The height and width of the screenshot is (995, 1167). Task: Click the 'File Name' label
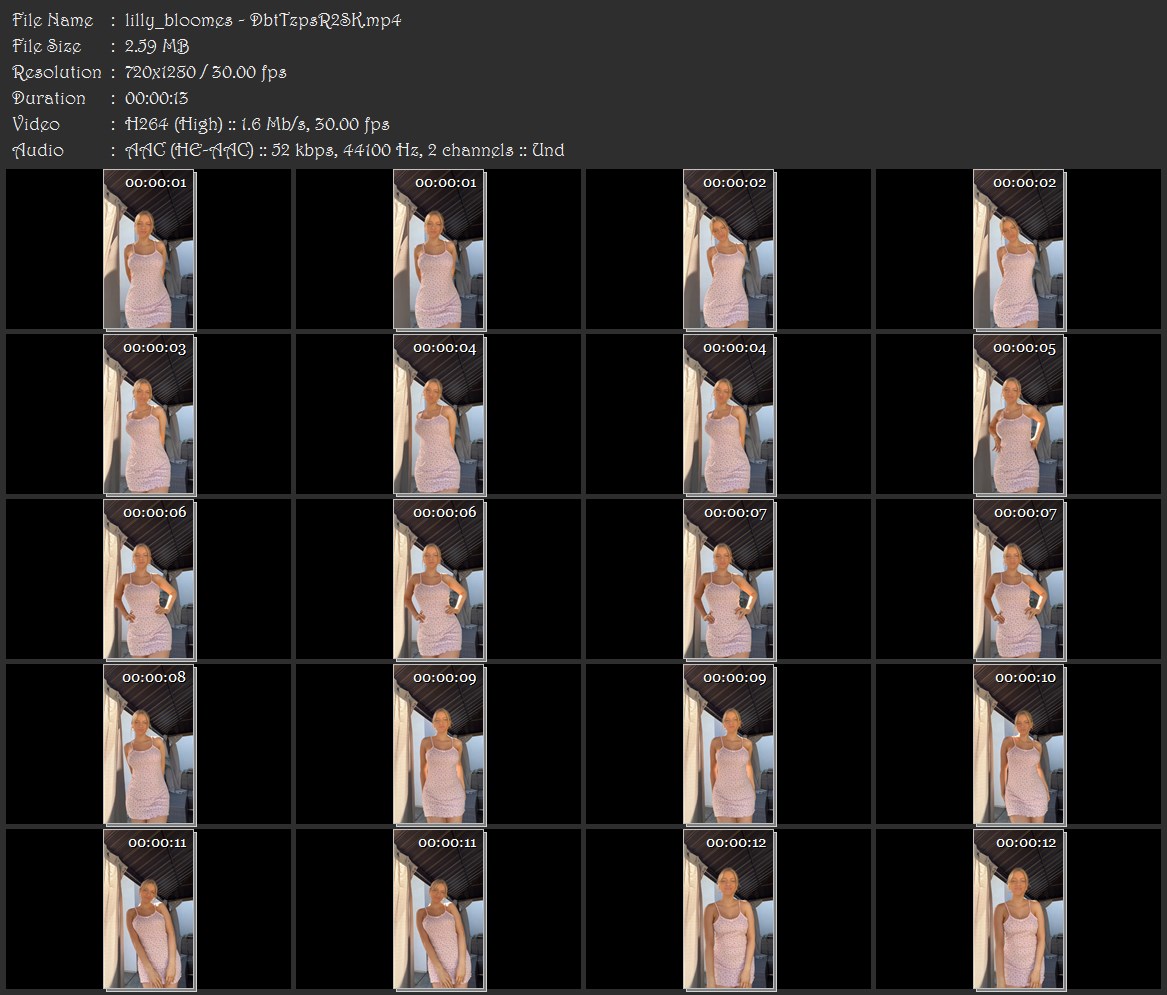point(53,20)
